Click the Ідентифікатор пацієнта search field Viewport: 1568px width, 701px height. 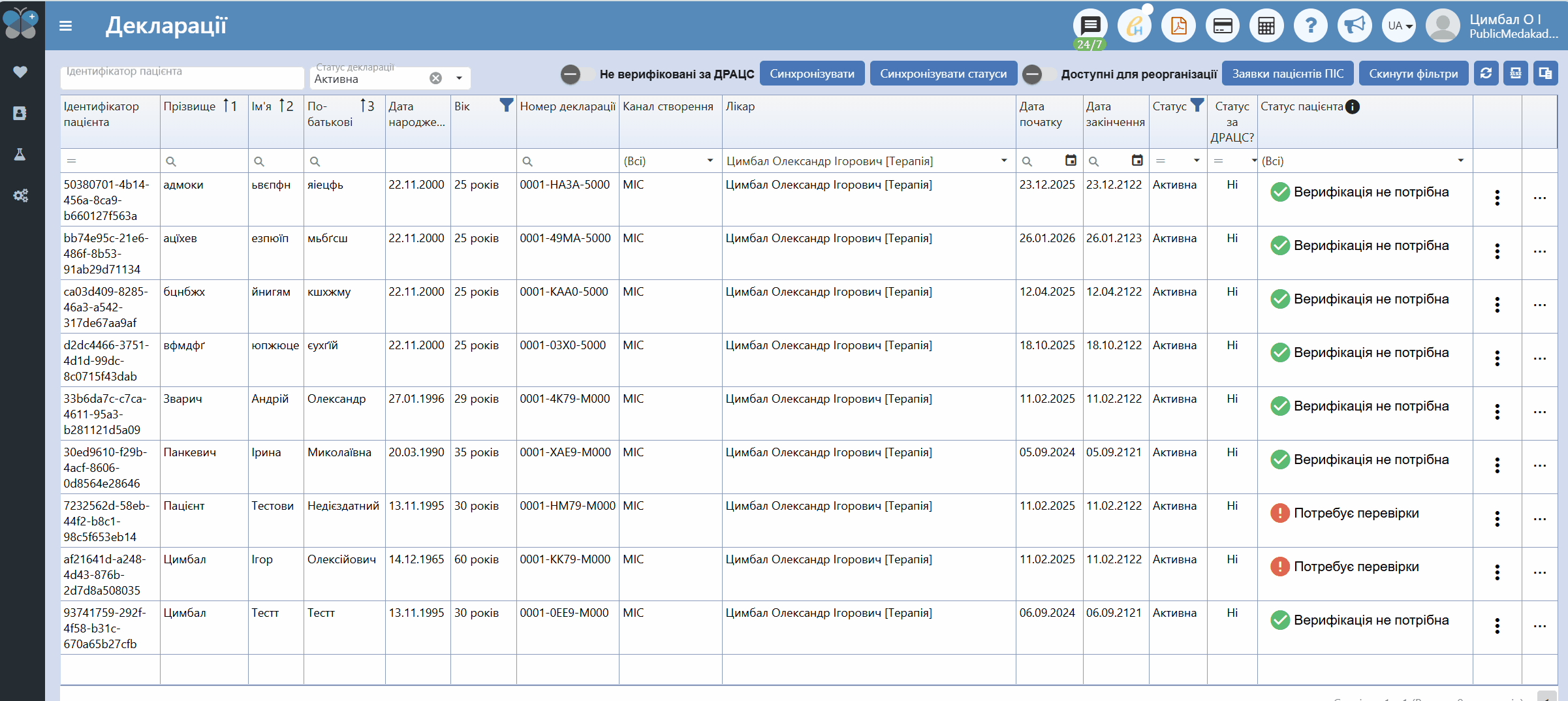tap(182, 77)
